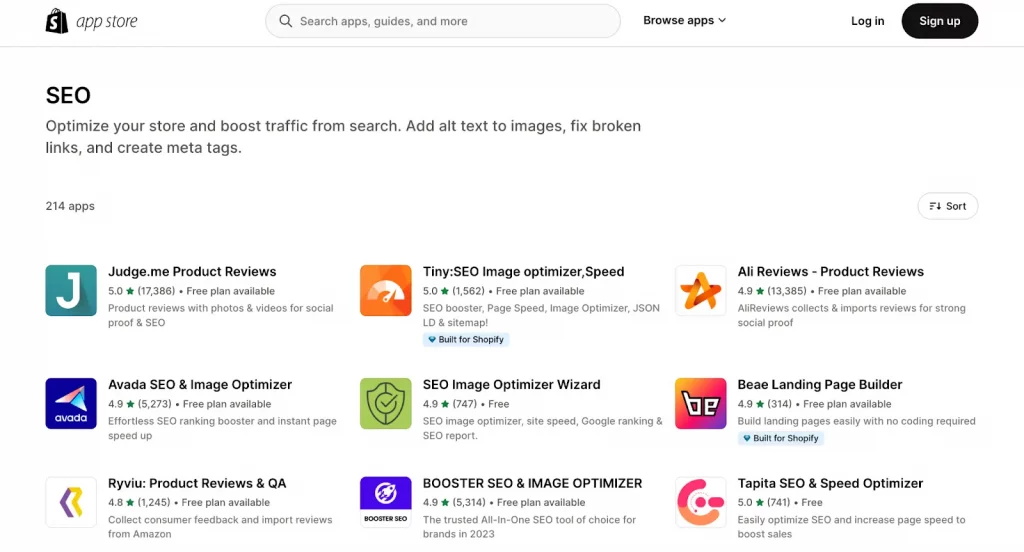The height and width of the screenshot is (552, 1024).
Task: Click the SEO page heading
Action: click(x=68, y=95)
